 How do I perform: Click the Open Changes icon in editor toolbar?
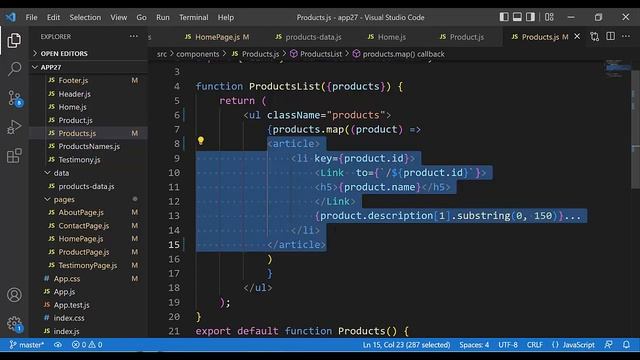594,37
